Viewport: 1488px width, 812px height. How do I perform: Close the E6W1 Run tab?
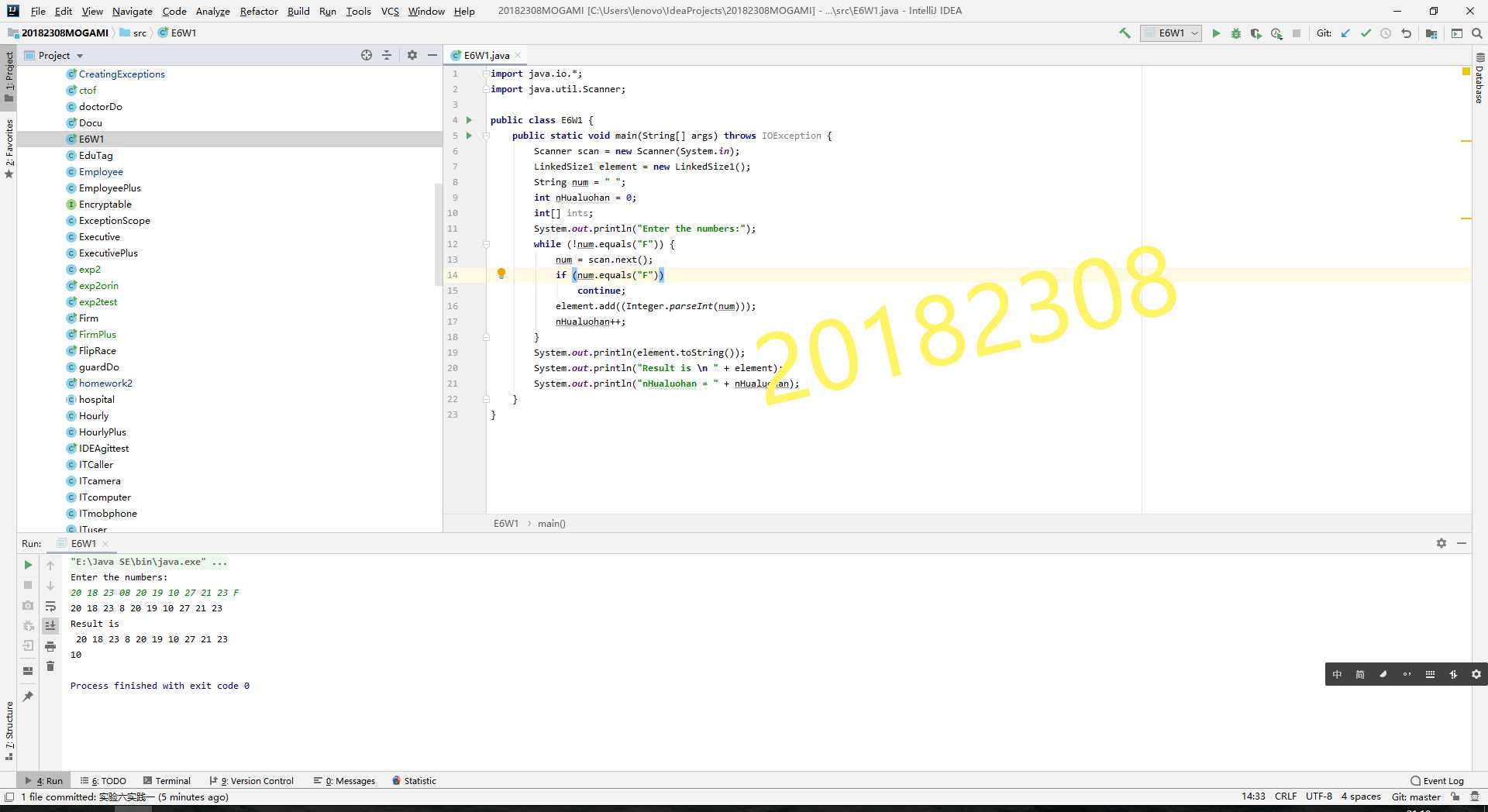(105, 544)
